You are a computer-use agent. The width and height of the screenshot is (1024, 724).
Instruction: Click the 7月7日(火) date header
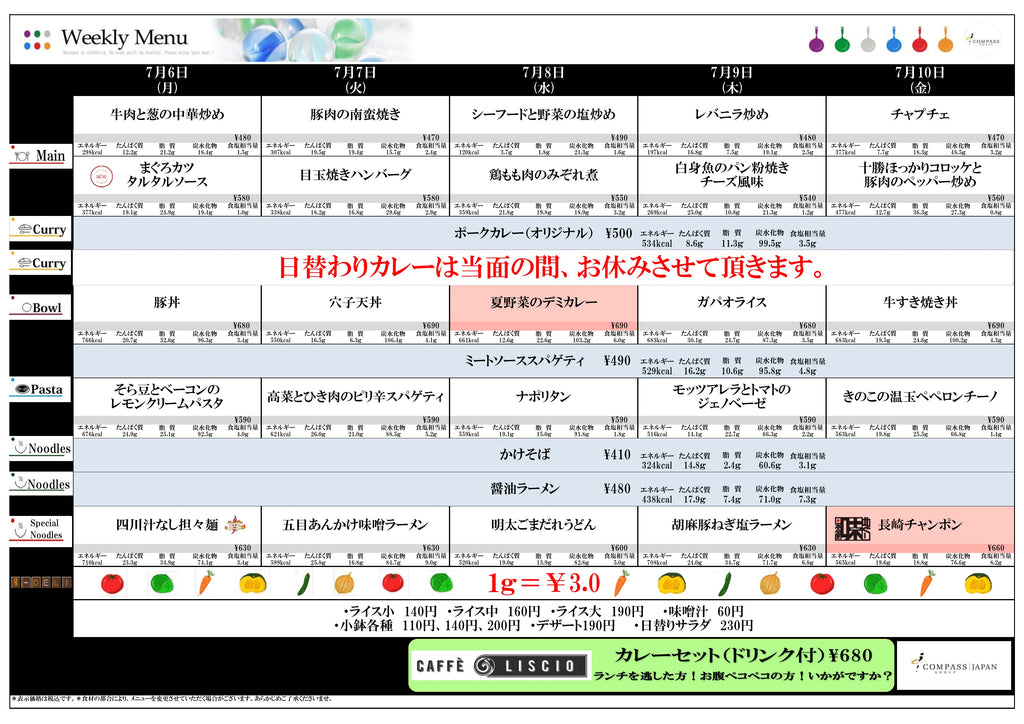355,80
